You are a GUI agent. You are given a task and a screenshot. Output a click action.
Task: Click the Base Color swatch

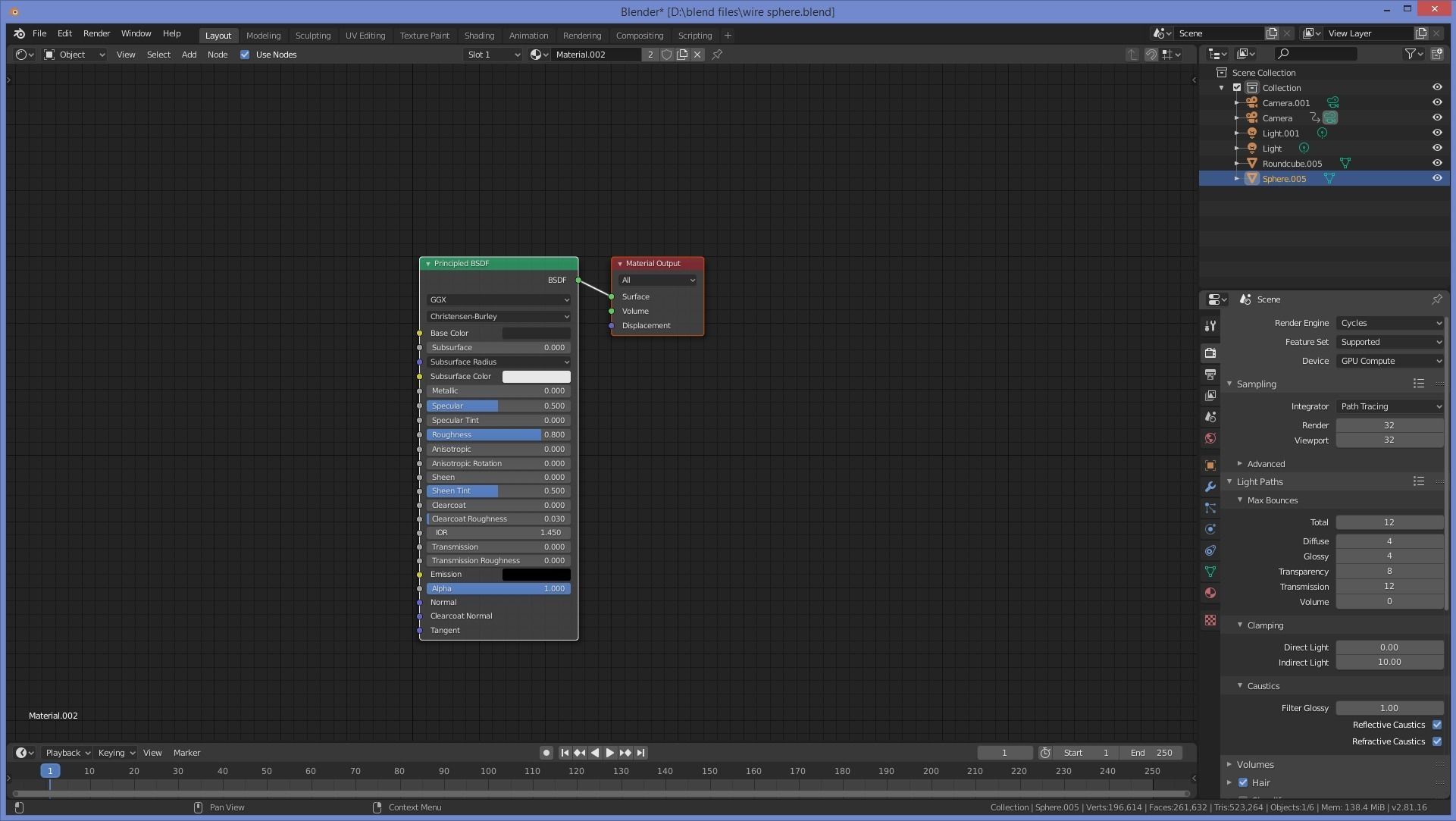(536, 333)
